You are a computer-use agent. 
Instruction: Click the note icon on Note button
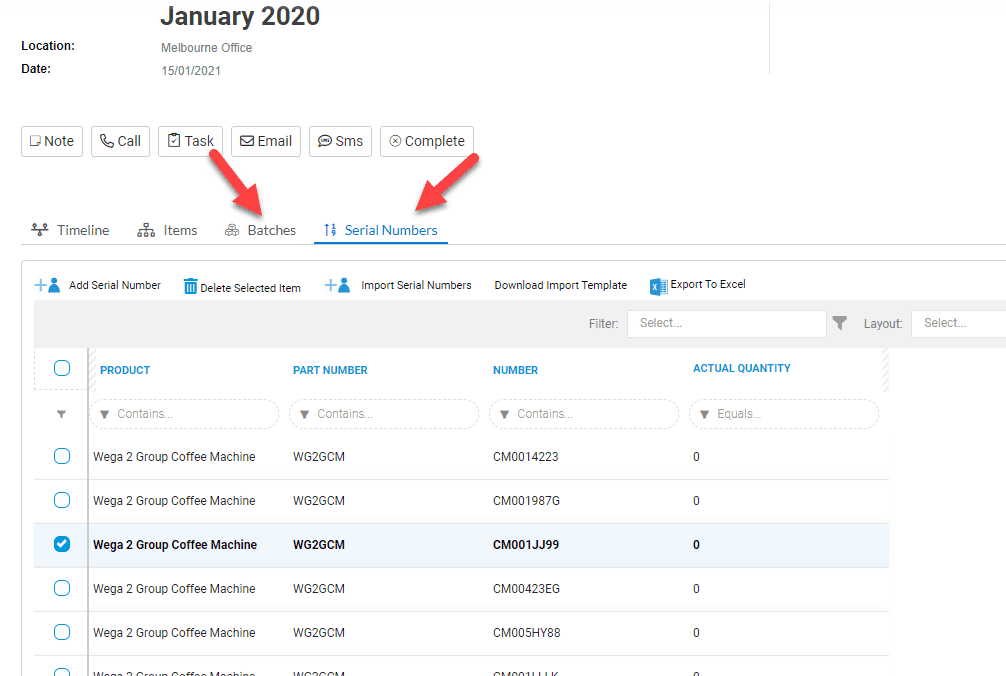click(35, 141)
